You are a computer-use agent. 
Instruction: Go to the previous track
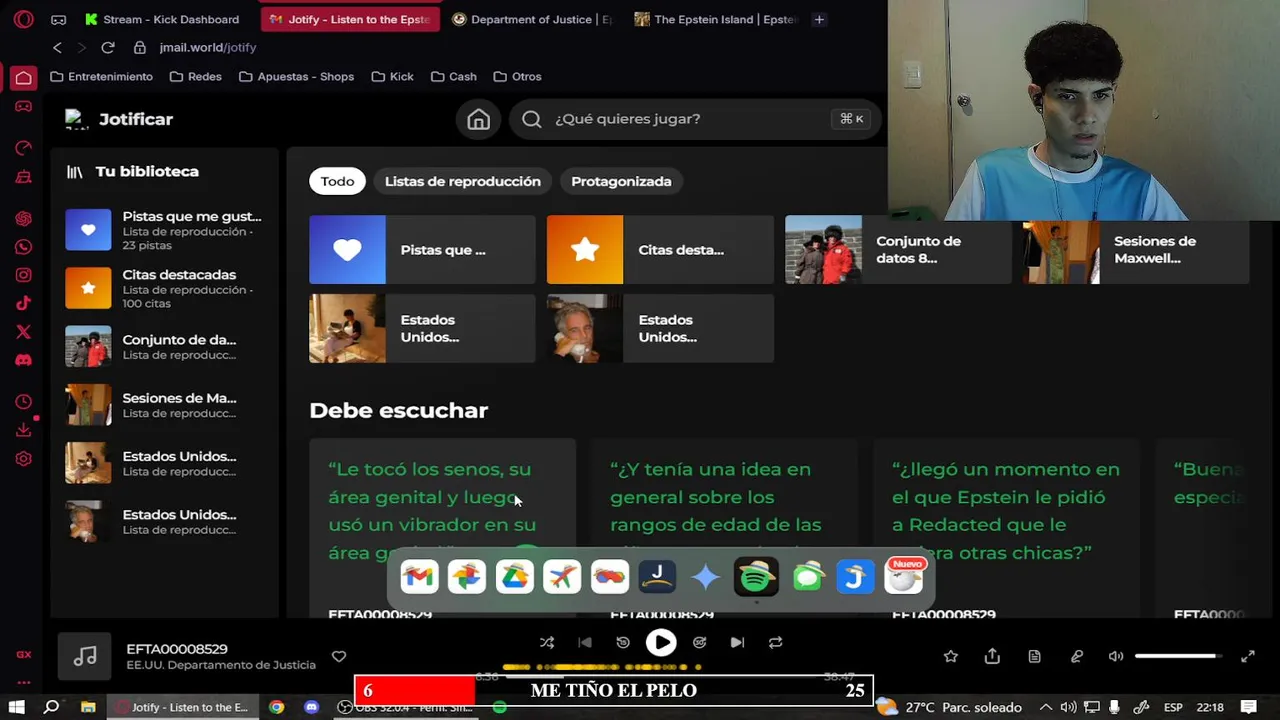click(x=585, y=643)
